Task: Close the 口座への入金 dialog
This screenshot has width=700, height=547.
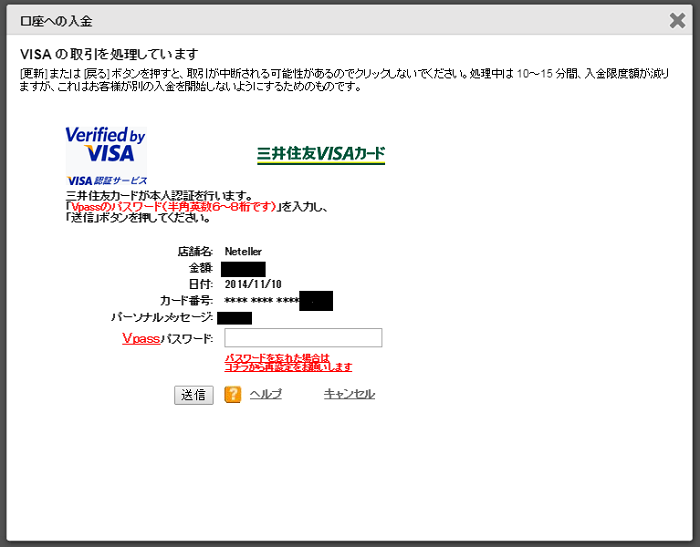Action: [x=677, y=21]
